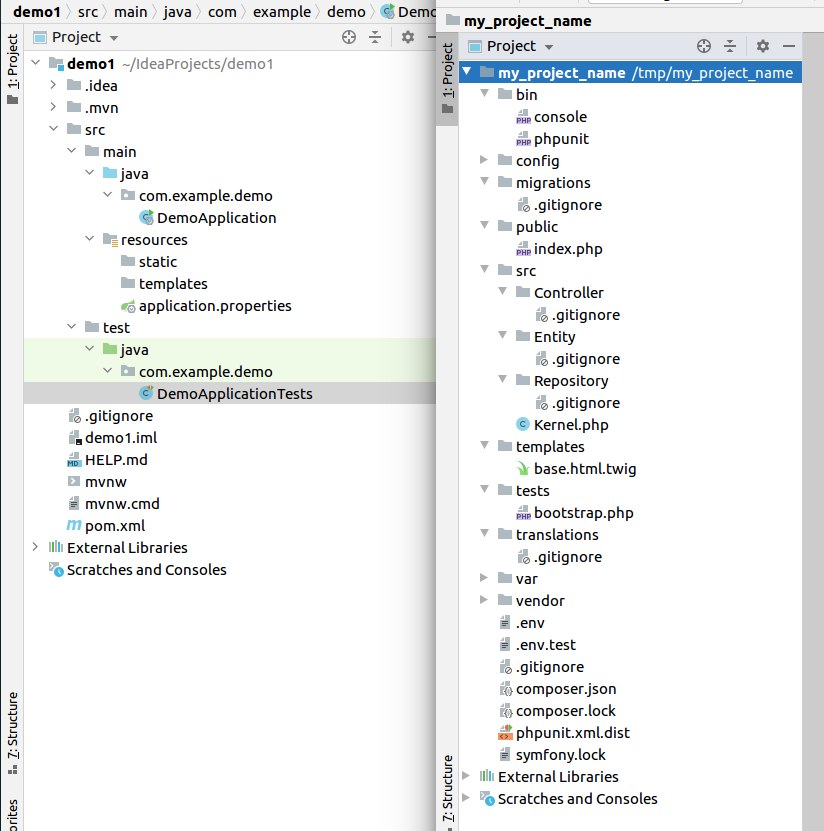824x831 pixels.
Task: Open Project view dropdown in my_project_name window
Action: [549, 47]
